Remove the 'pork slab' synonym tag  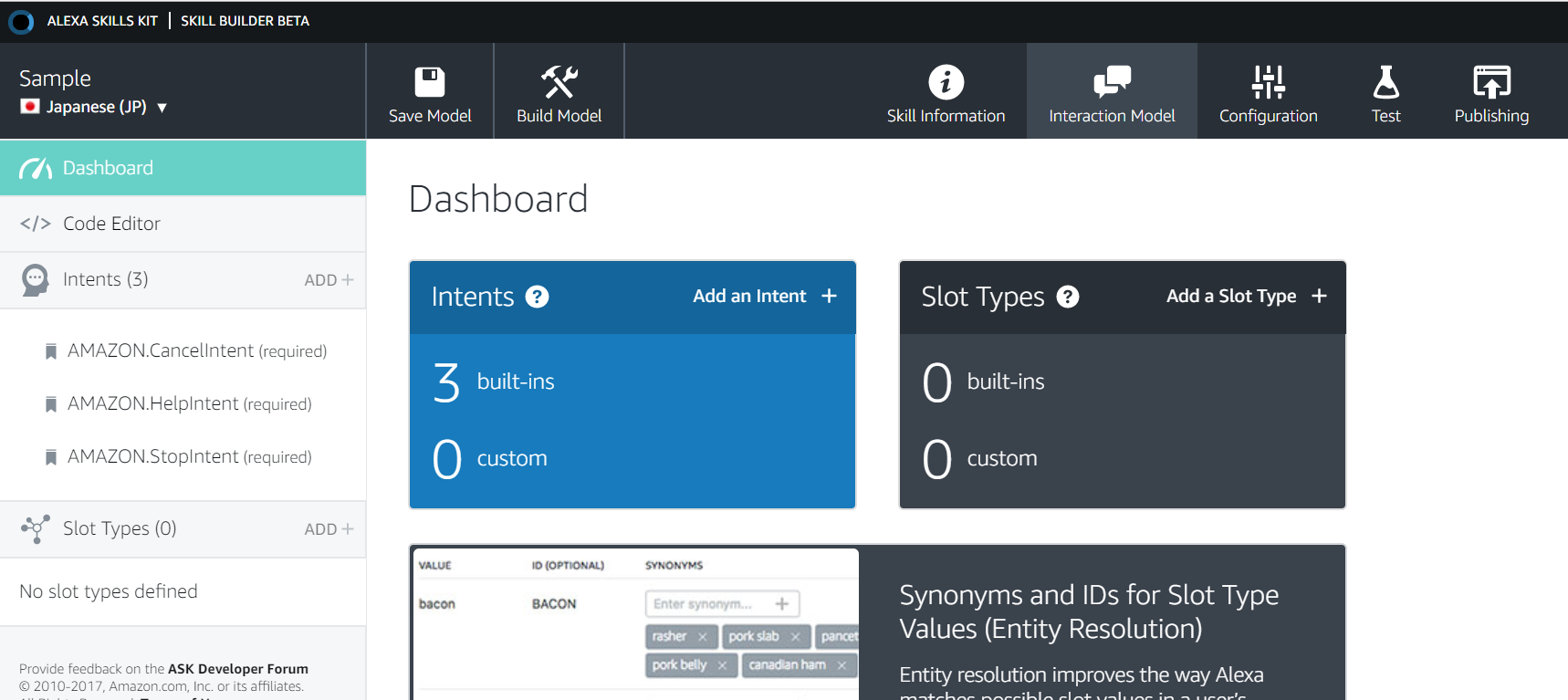[795, 637]
